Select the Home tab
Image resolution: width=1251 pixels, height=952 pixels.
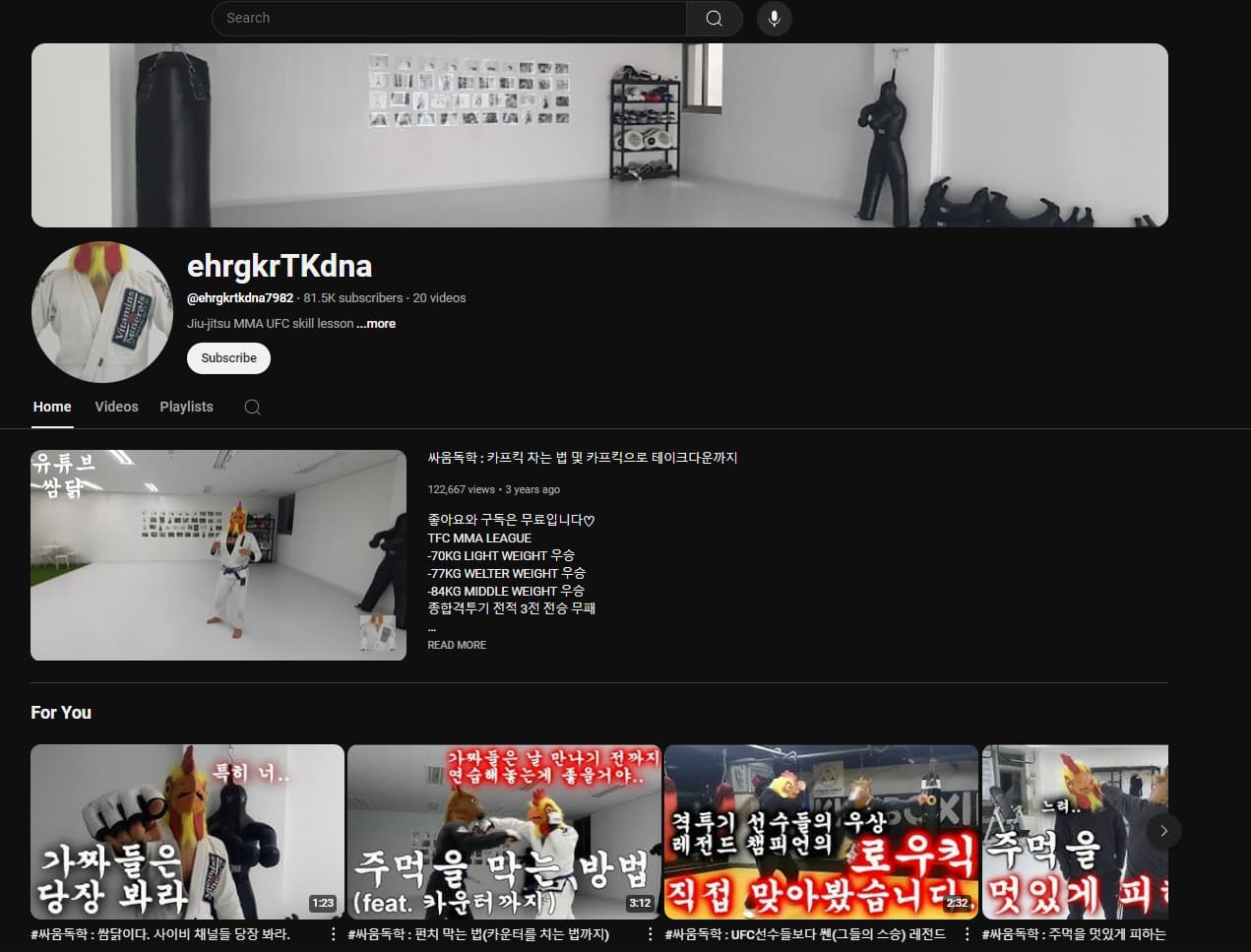(x=52, y=407)
